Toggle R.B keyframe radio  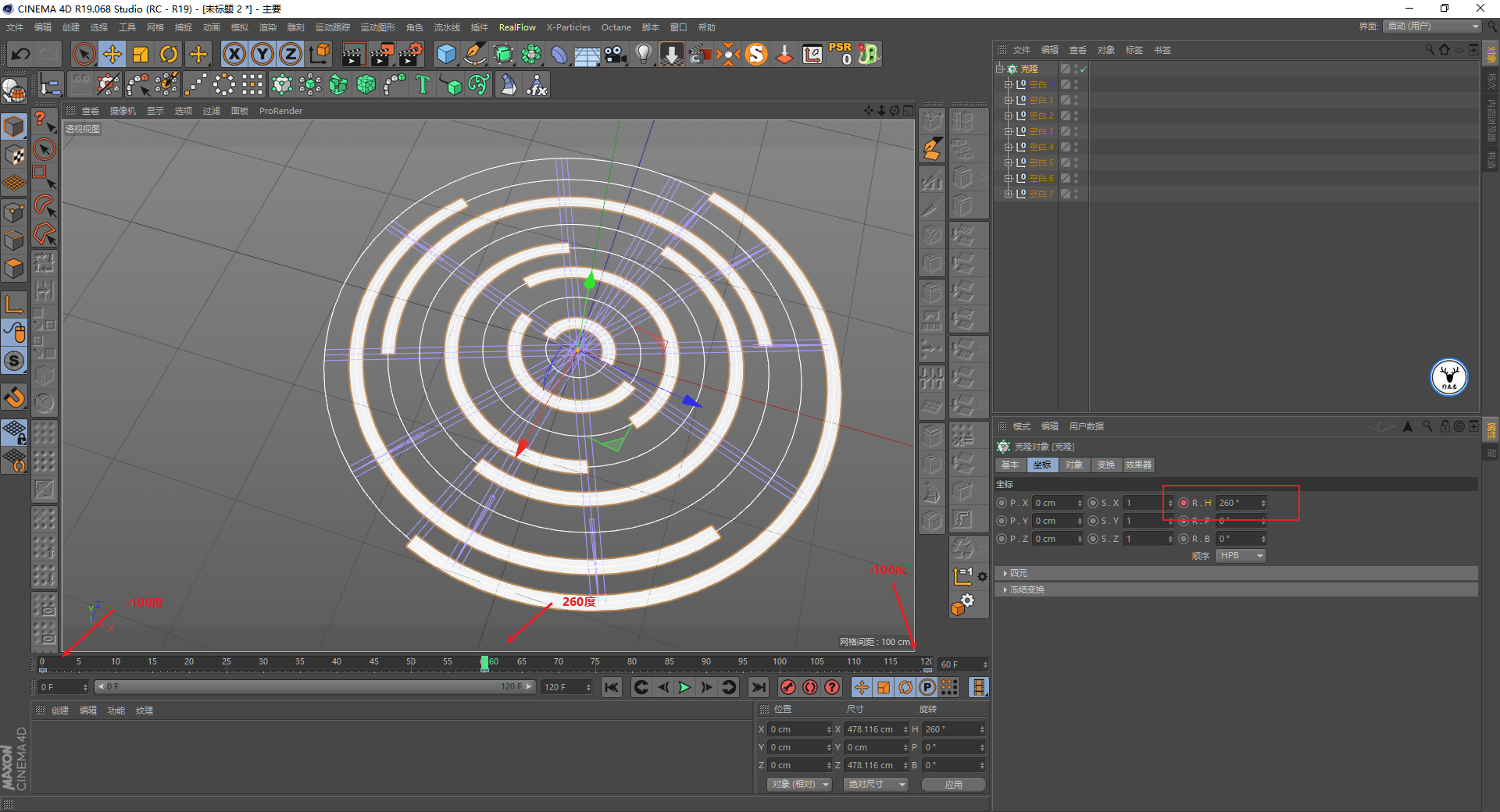pyautogui.click(x=1184, y=539)
